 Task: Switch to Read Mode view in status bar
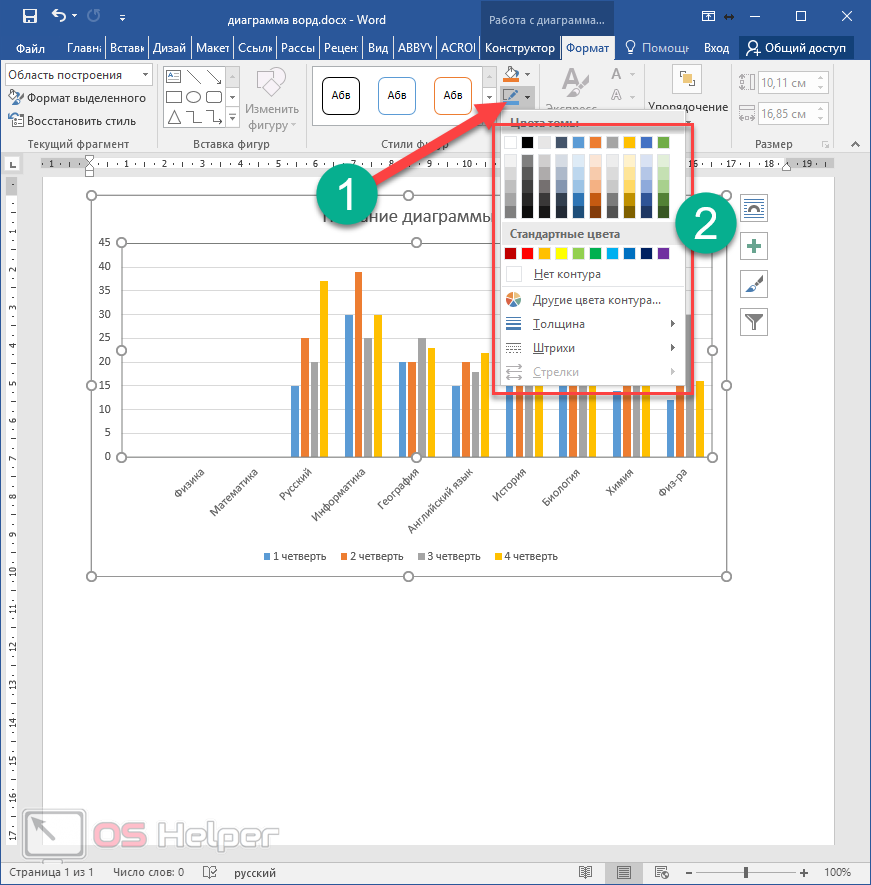pos(586,872)
